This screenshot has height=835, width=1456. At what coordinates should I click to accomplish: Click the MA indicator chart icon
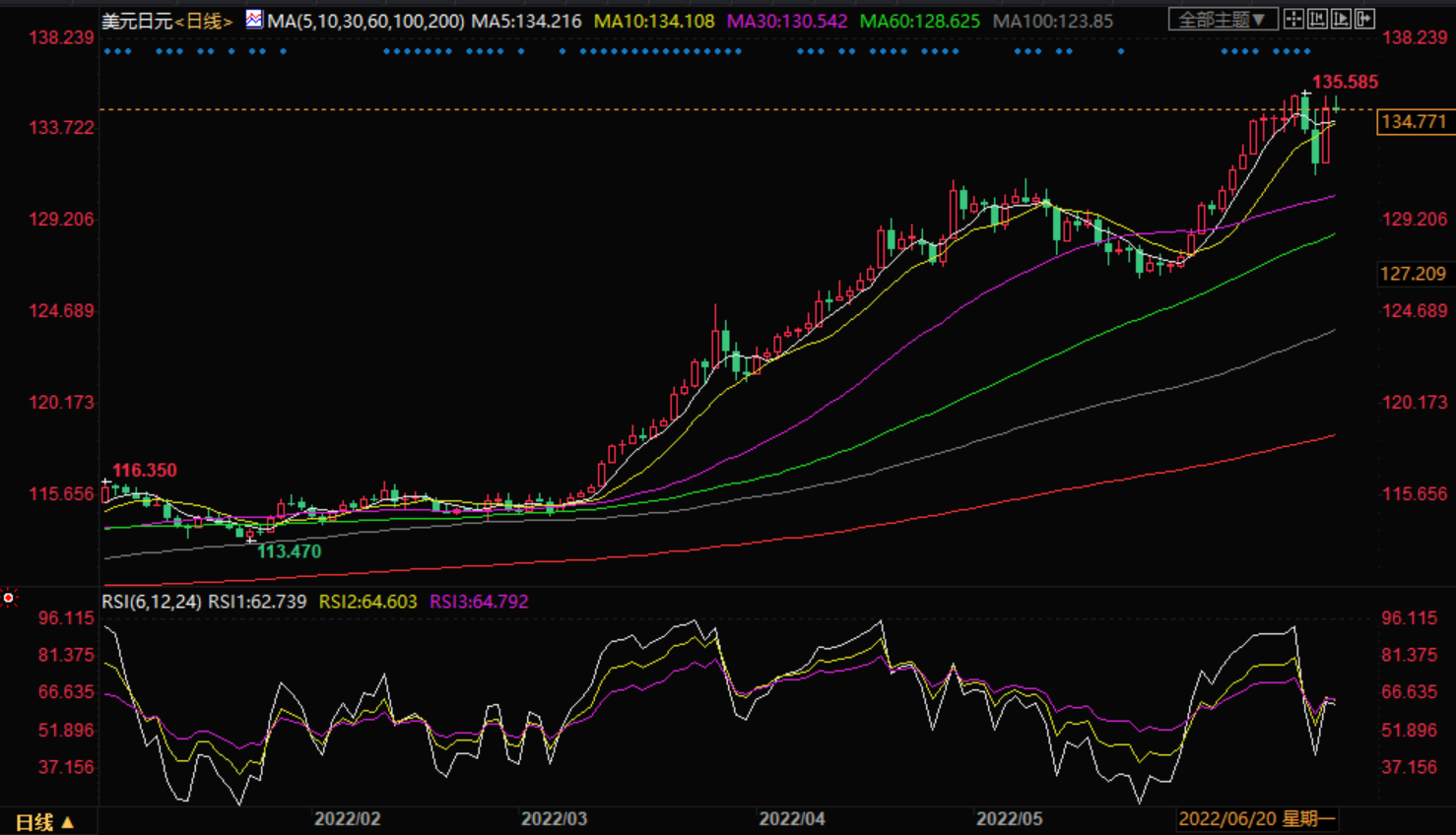(254, 20)
